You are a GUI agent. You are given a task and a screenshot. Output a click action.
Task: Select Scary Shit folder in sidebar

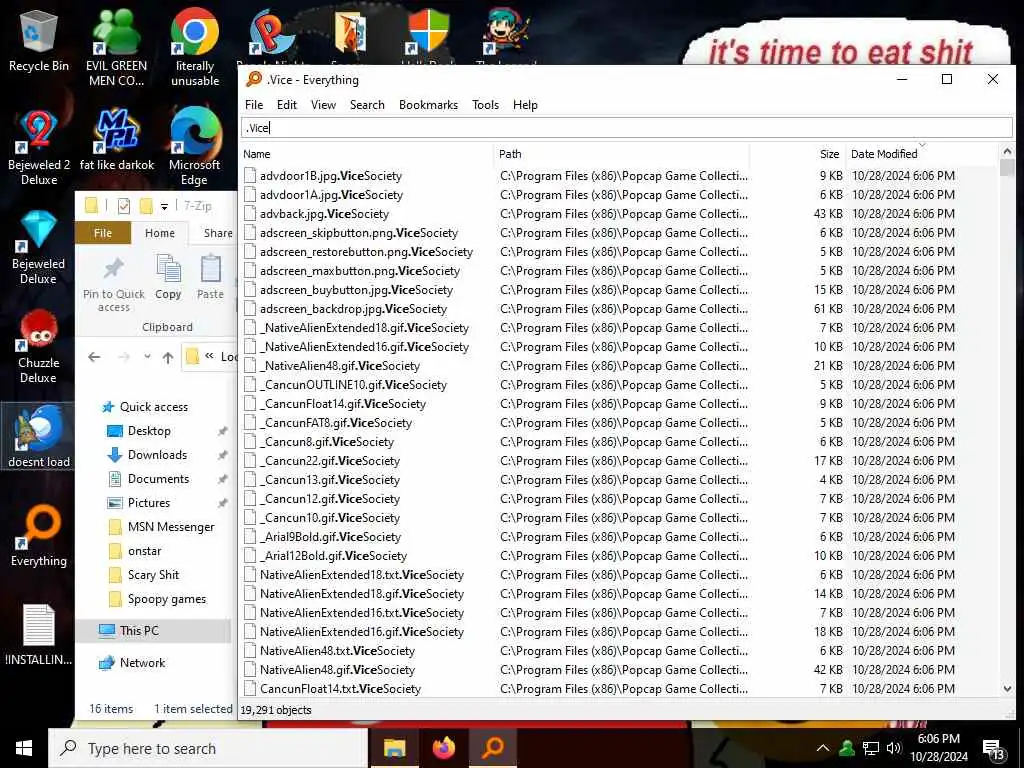pos(153,575)
